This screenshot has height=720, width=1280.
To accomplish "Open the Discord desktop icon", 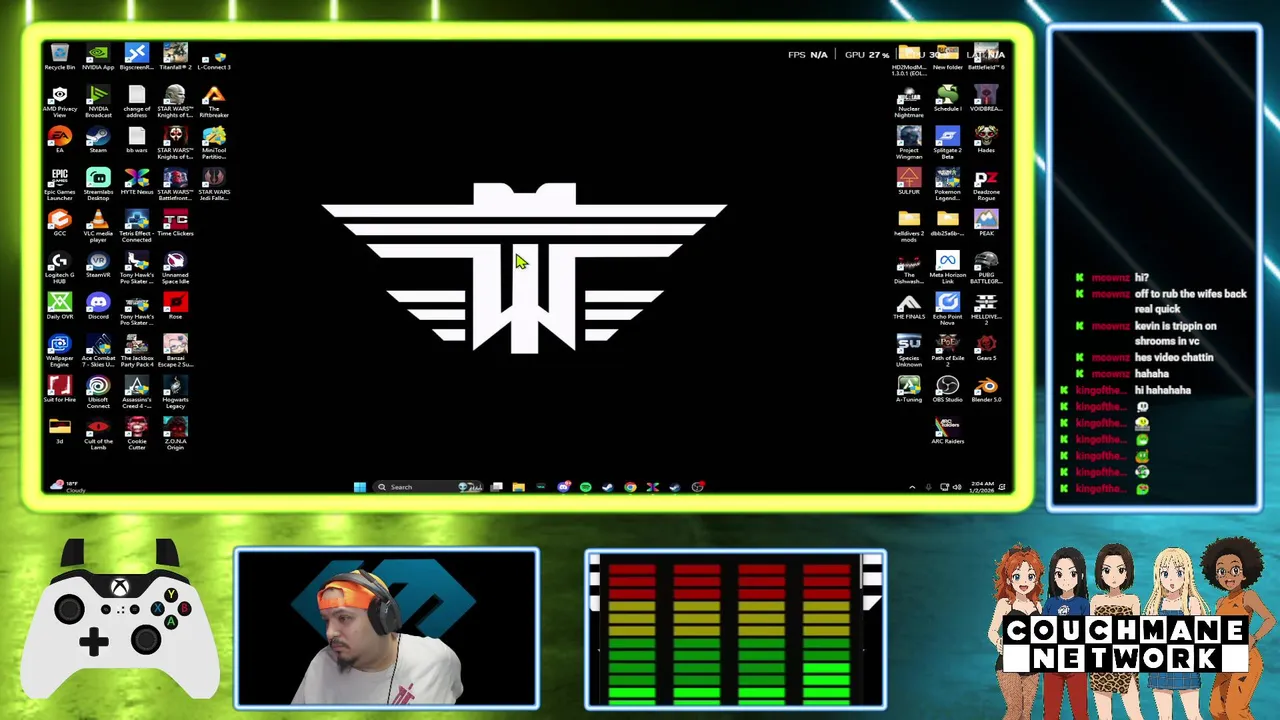I will [98, 306].
